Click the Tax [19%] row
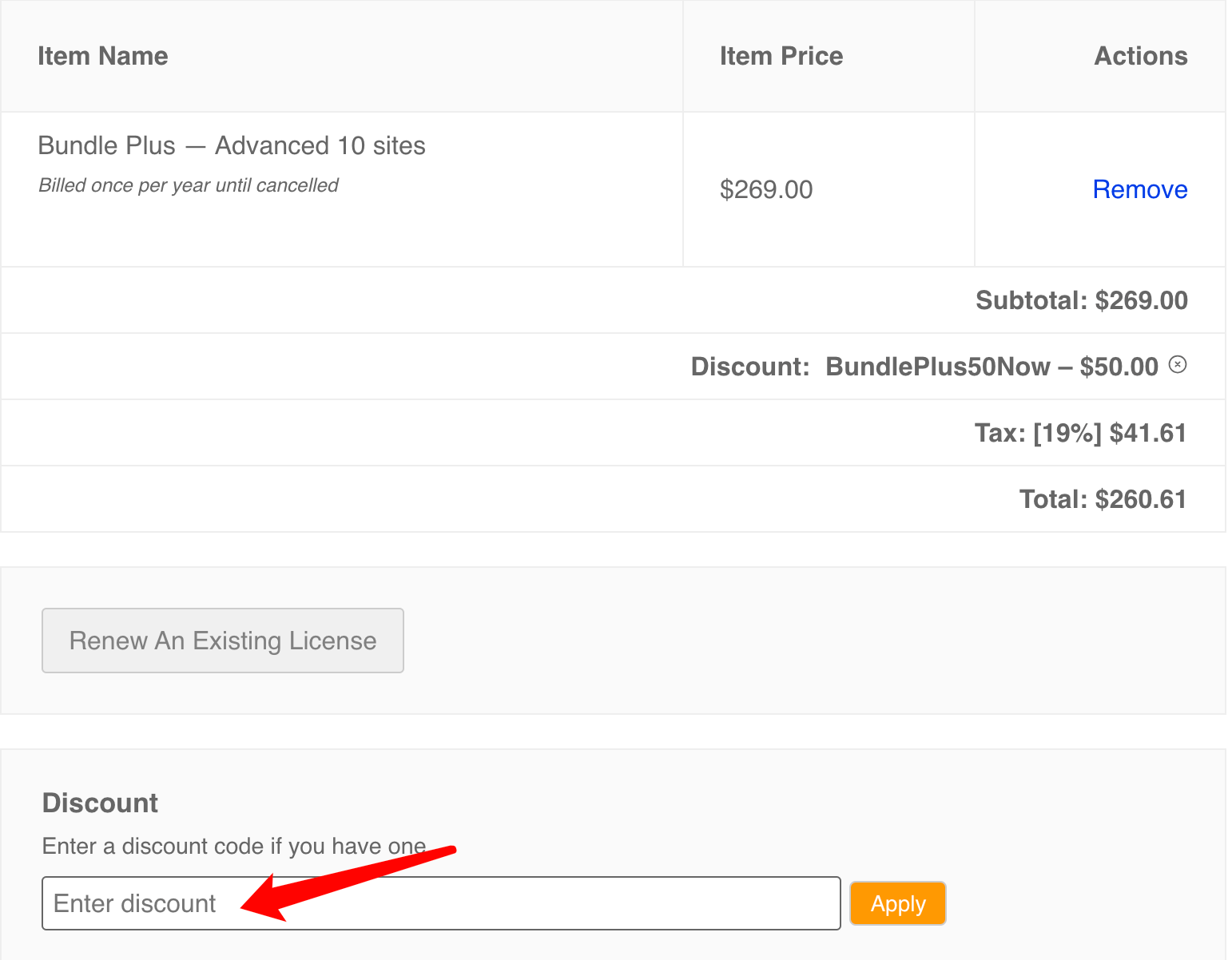1232x960 pixels. pos(1080,432)
